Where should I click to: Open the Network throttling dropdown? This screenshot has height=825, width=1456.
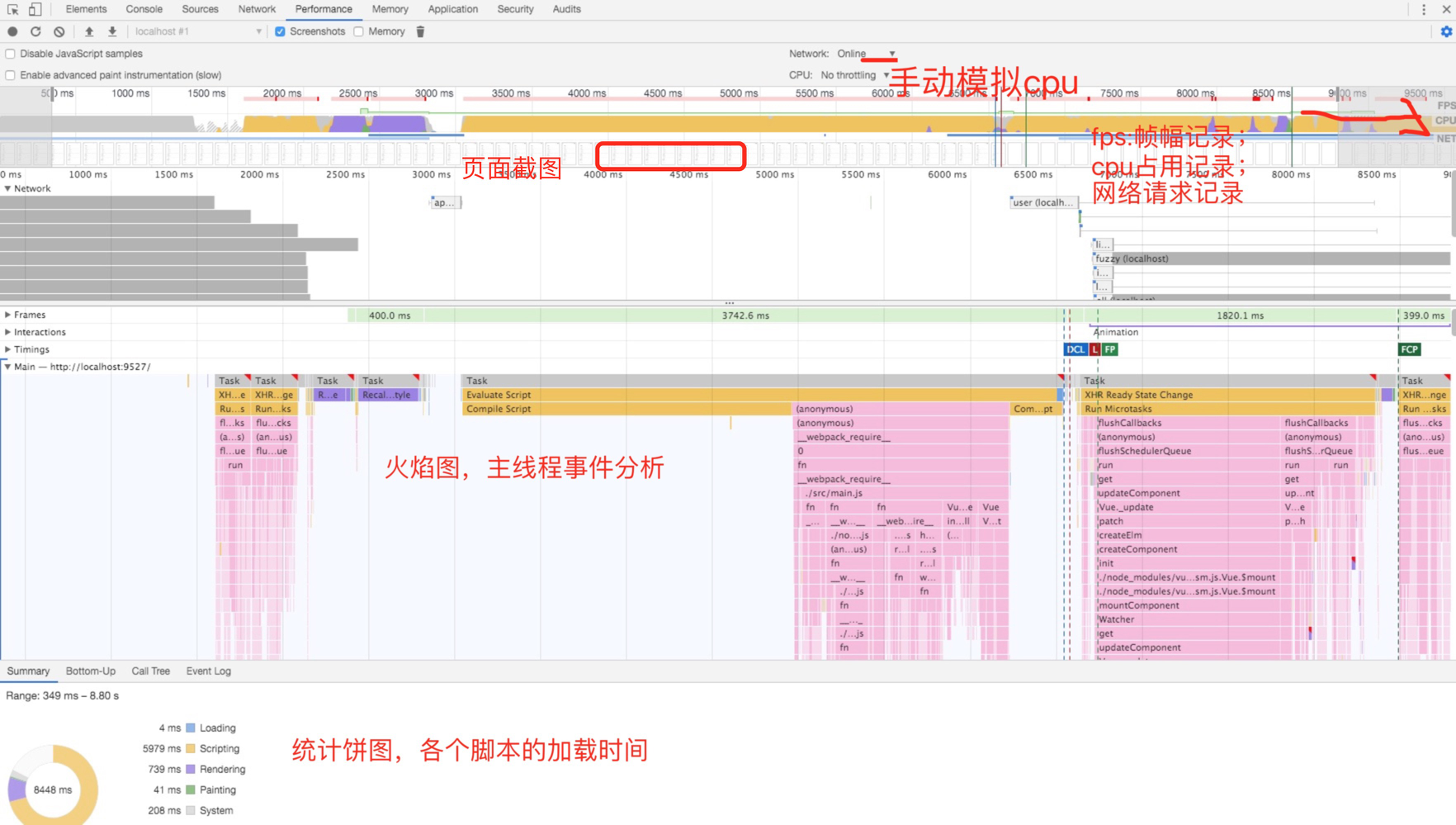(867, 54)
